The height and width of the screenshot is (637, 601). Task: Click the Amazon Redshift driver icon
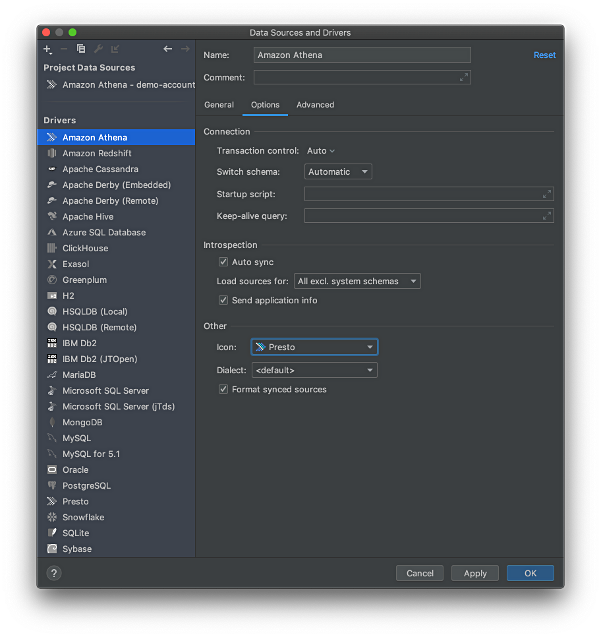52,153
